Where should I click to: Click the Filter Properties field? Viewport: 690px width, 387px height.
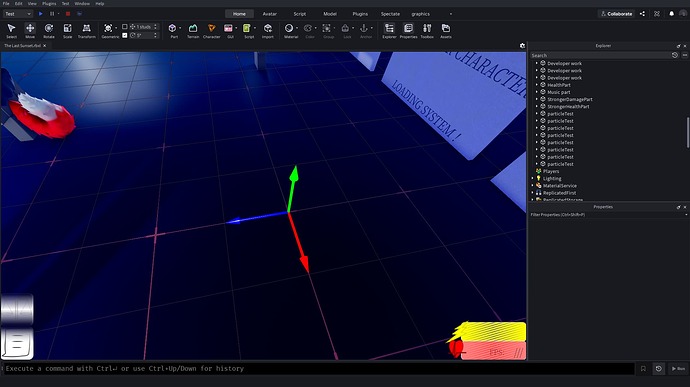point(608,215)
